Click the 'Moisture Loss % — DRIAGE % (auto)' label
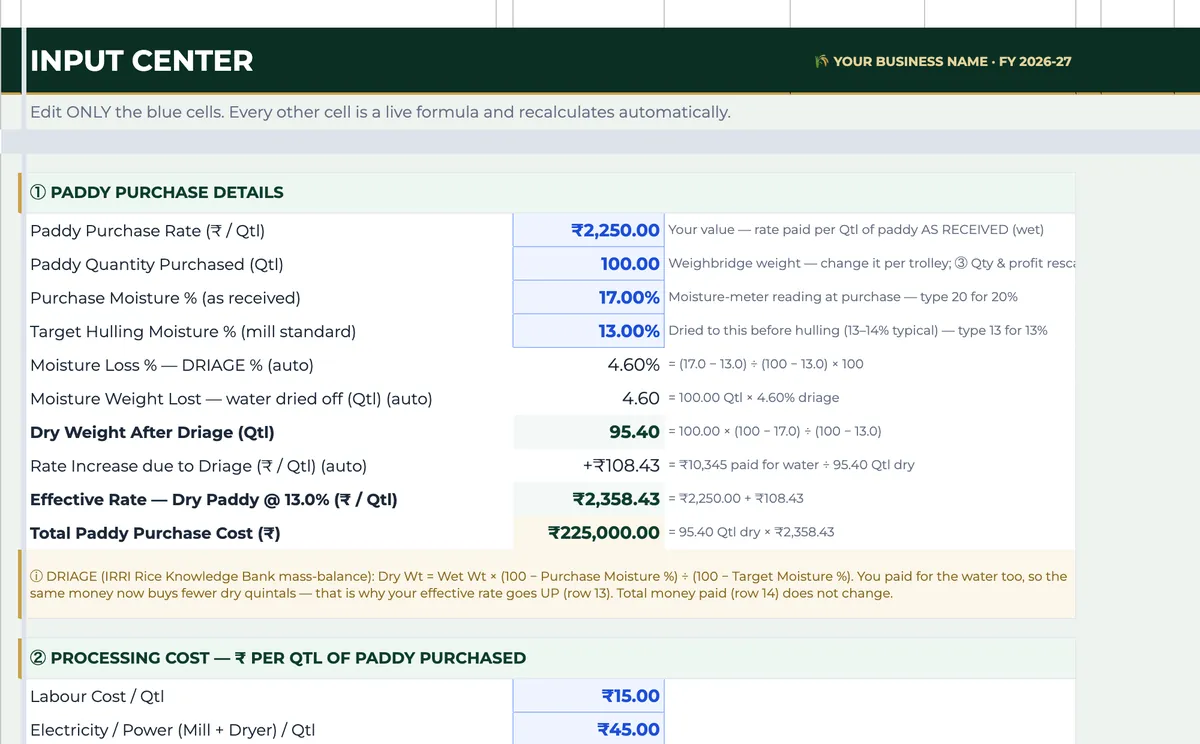Screen dimensions: 1200x744 [x=172, y=365]
